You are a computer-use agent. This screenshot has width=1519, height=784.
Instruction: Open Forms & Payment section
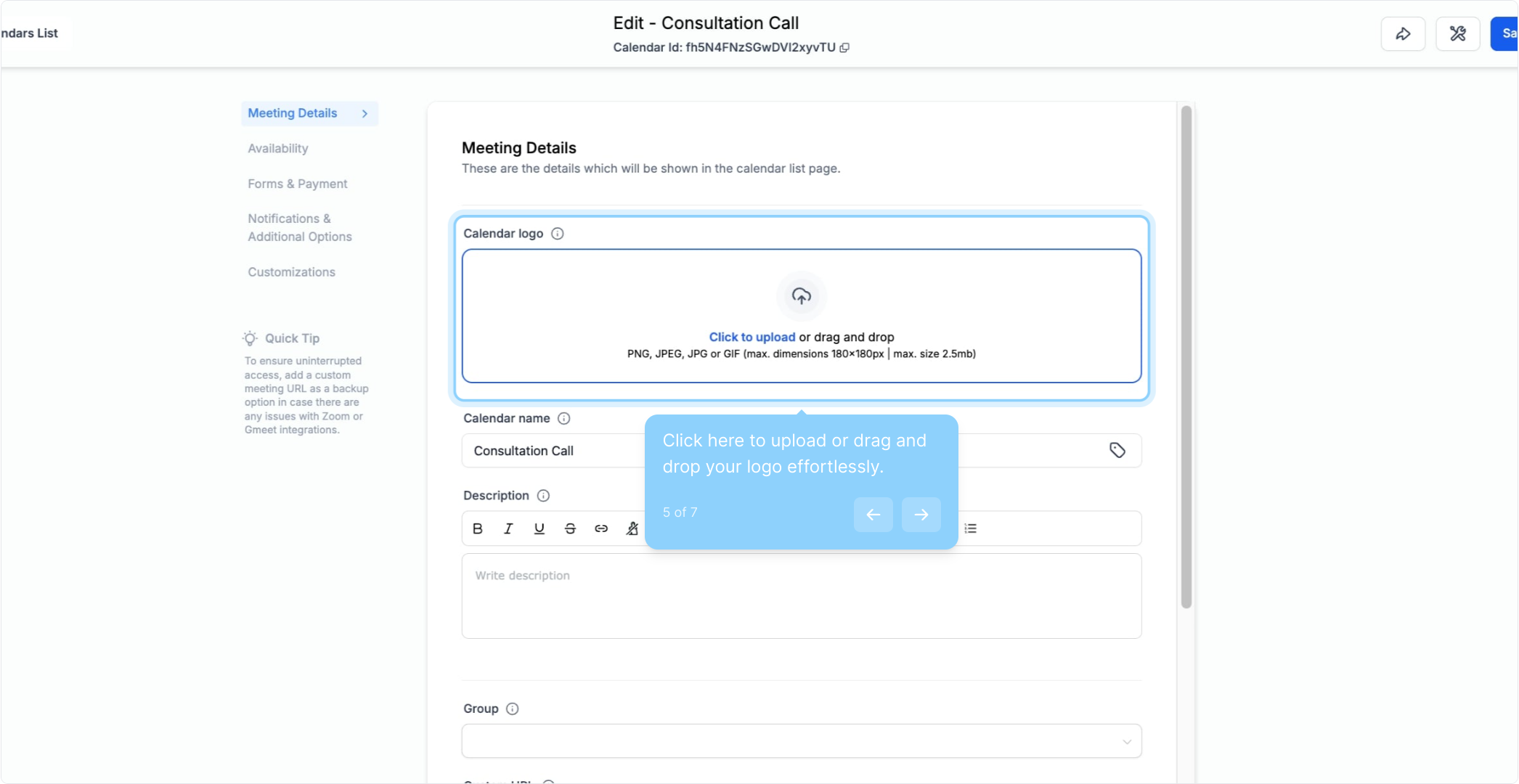[298, 184]
